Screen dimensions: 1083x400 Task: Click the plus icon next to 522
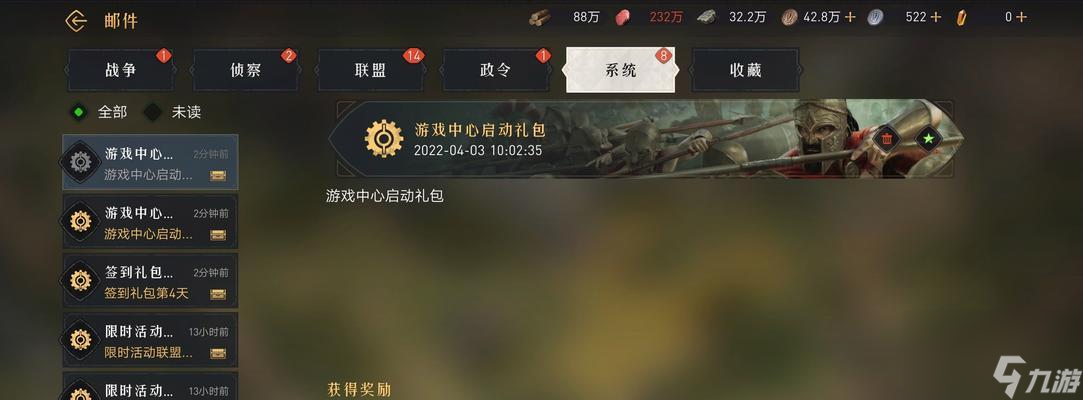935,17
